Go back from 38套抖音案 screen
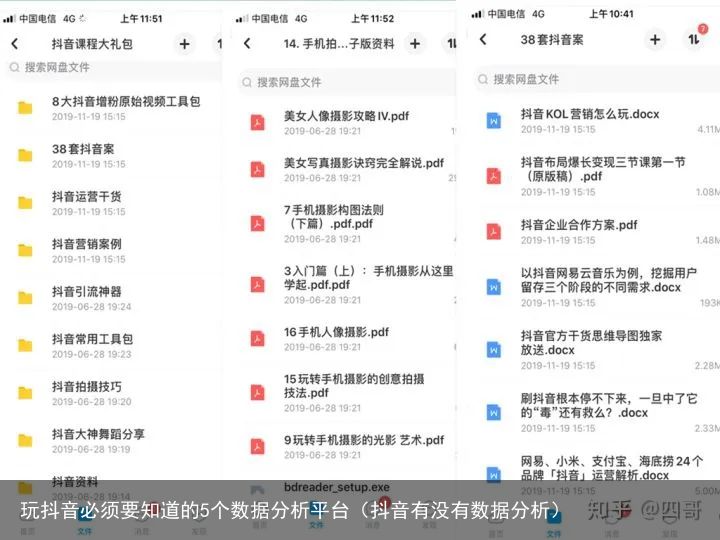 tap(483, 39)
